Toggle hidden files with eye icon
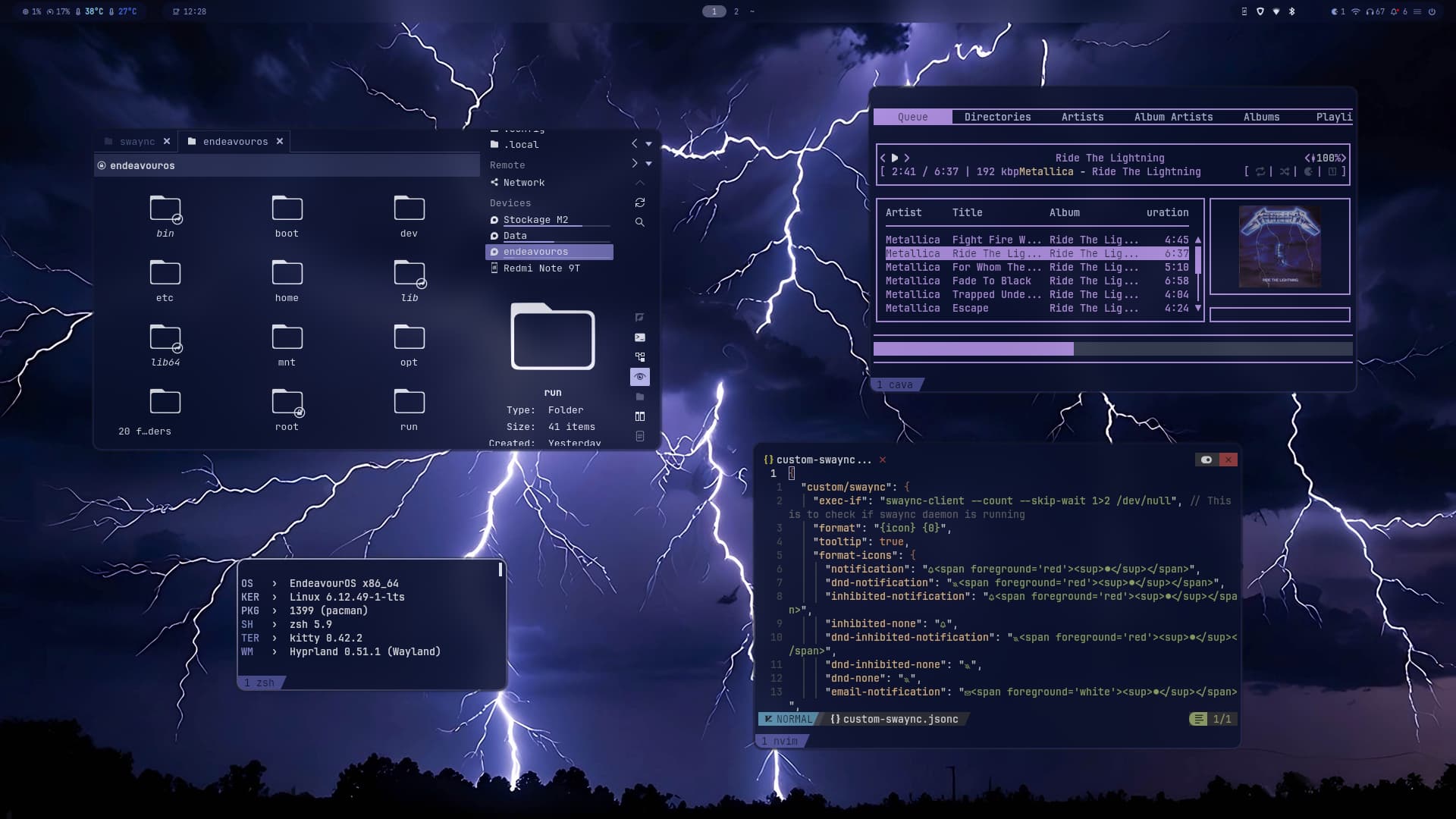Screen dimensions: 1456x819 click(640, 377)
